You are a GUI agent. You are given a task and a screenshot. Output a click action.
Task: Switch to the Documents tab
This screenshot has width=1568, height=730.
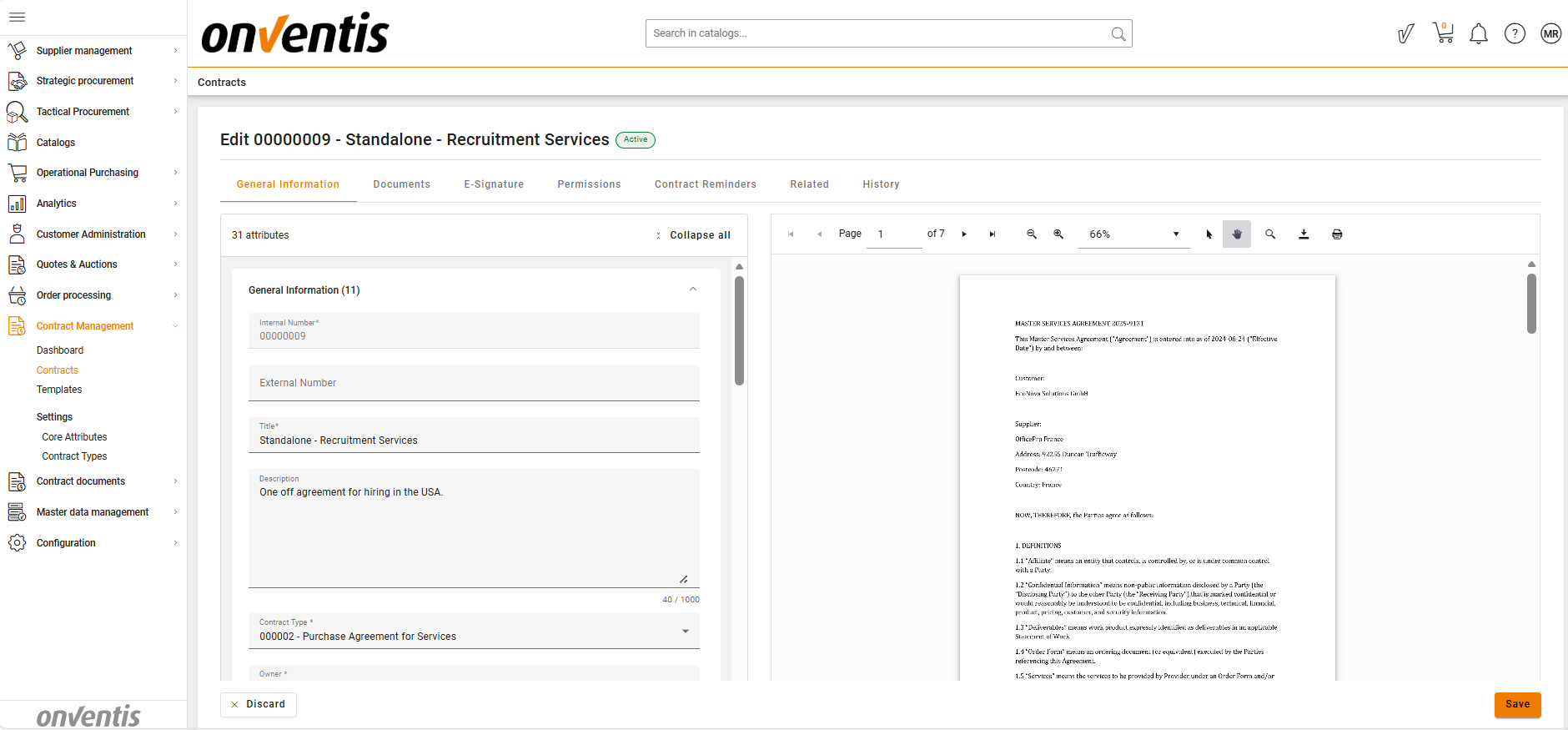point(401,184)
